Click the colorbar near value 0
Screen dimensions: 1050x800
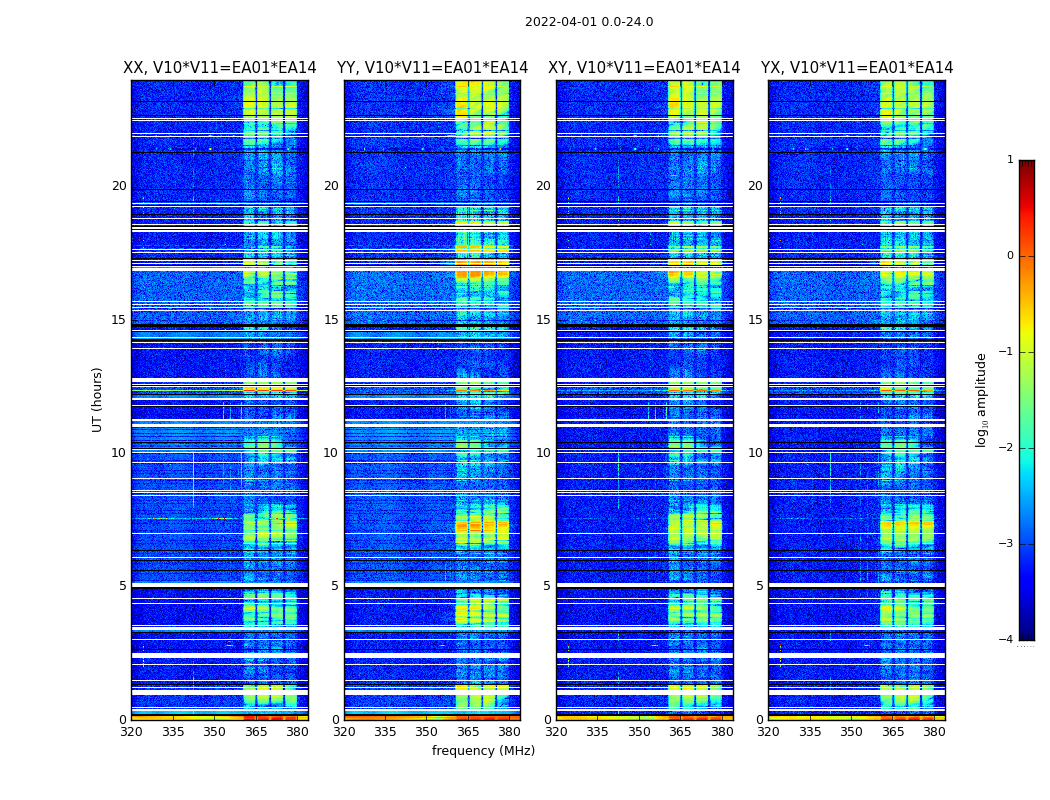coord(1027,256)
